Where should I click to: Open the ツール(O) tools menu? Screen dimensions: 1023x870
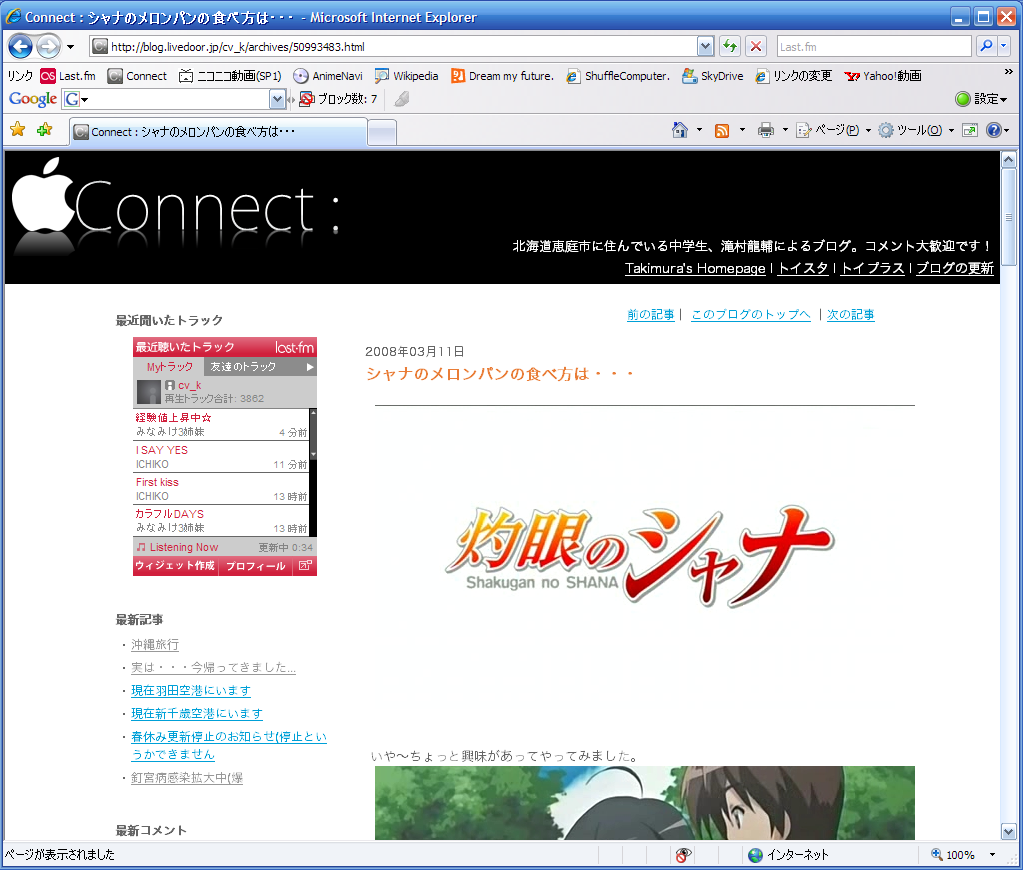(915, 131)
